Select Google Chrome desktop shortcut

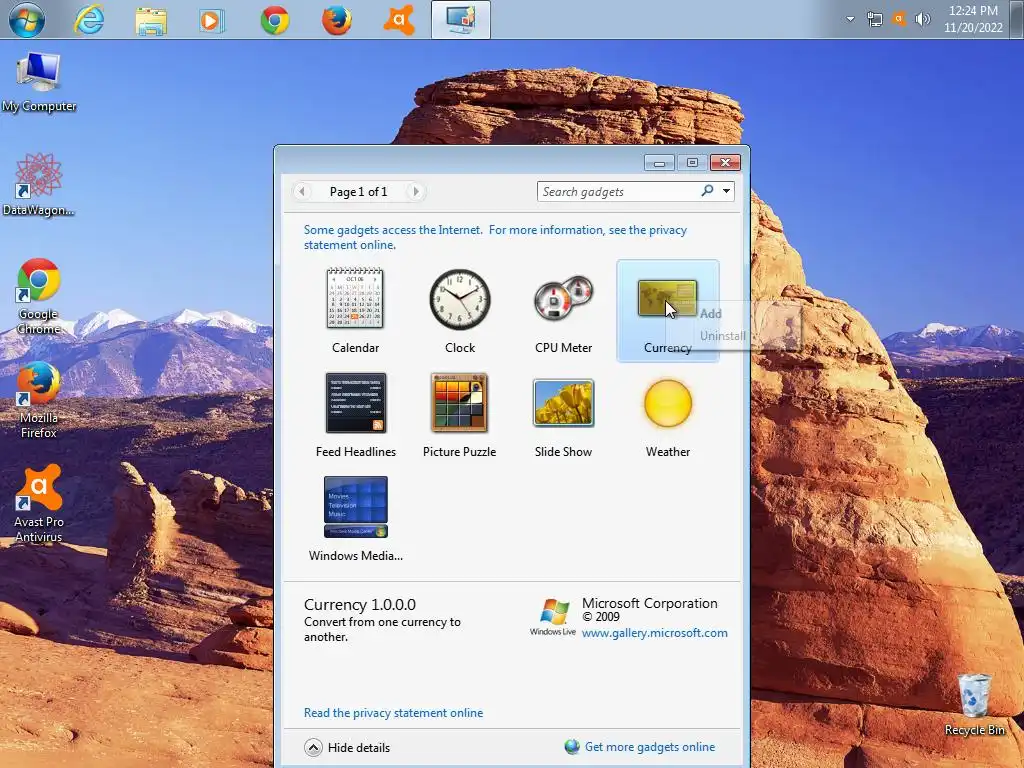tap(38, 296)
